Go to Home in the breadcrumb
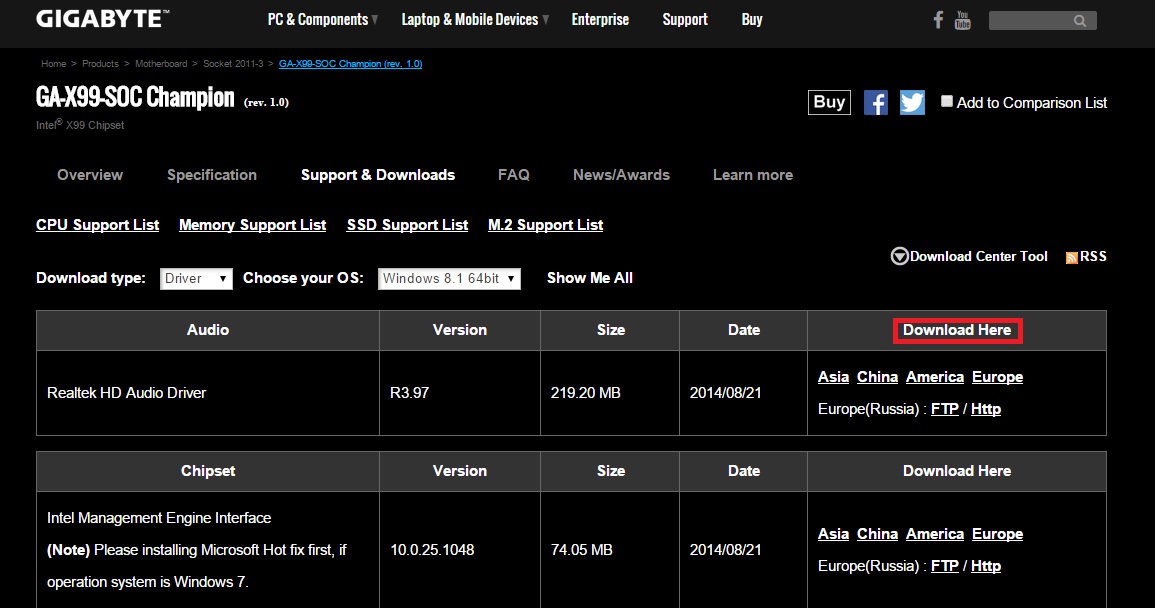Screen dimensions: 1155x608 [54, 64]
